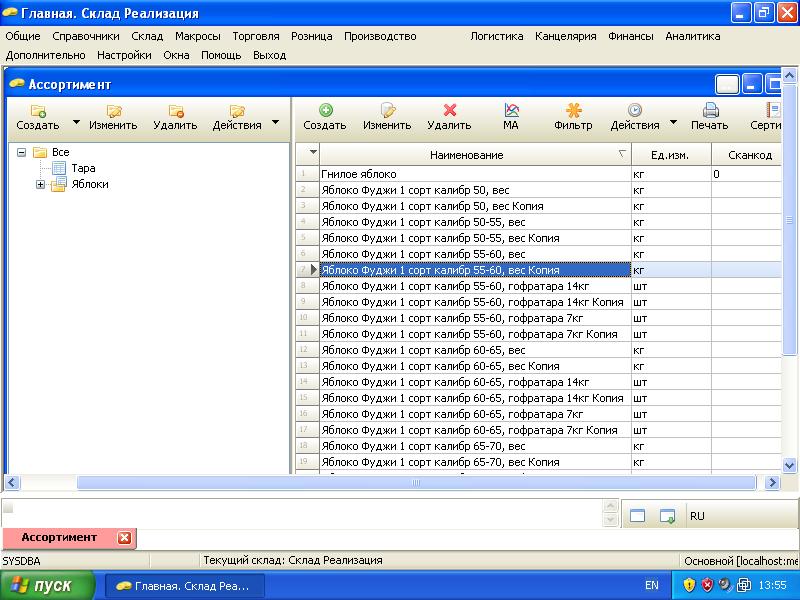Click the Печать printer icon
Screen dimensions: 800x600
[709, 111]
